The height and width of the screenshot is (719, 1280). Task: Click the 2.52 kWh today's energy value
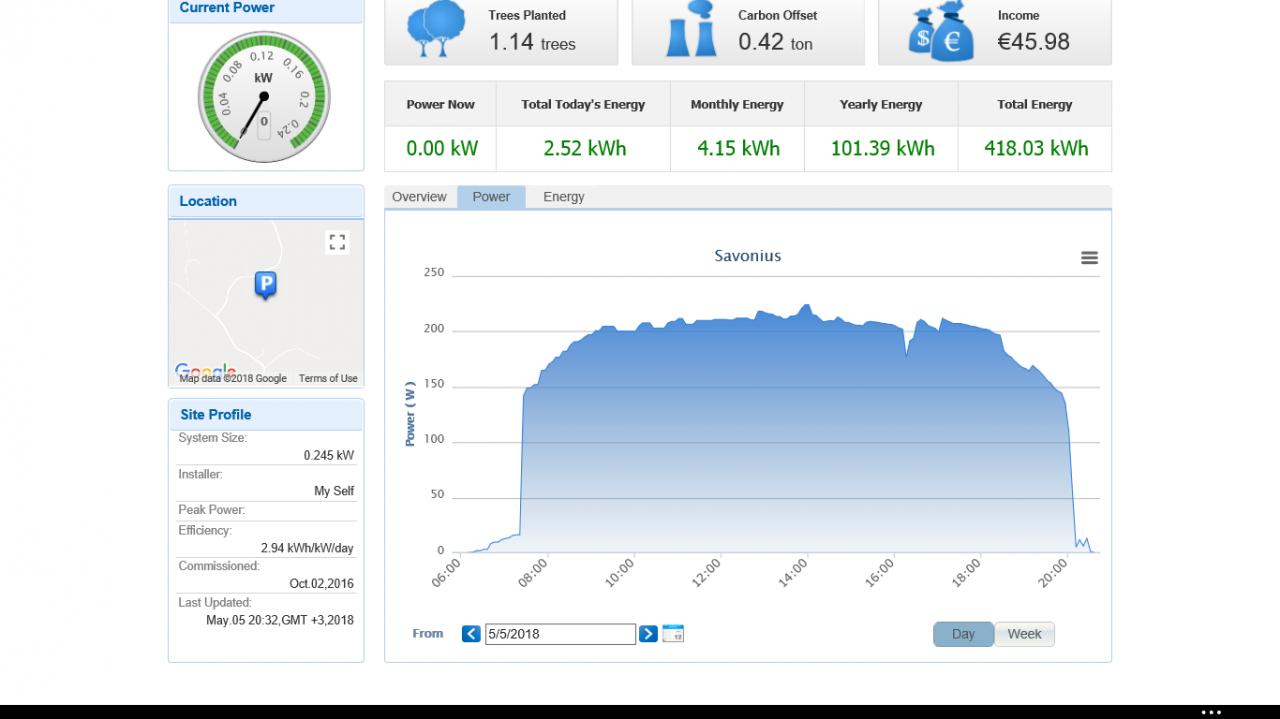pyautogui.click(x=585, y=148)
